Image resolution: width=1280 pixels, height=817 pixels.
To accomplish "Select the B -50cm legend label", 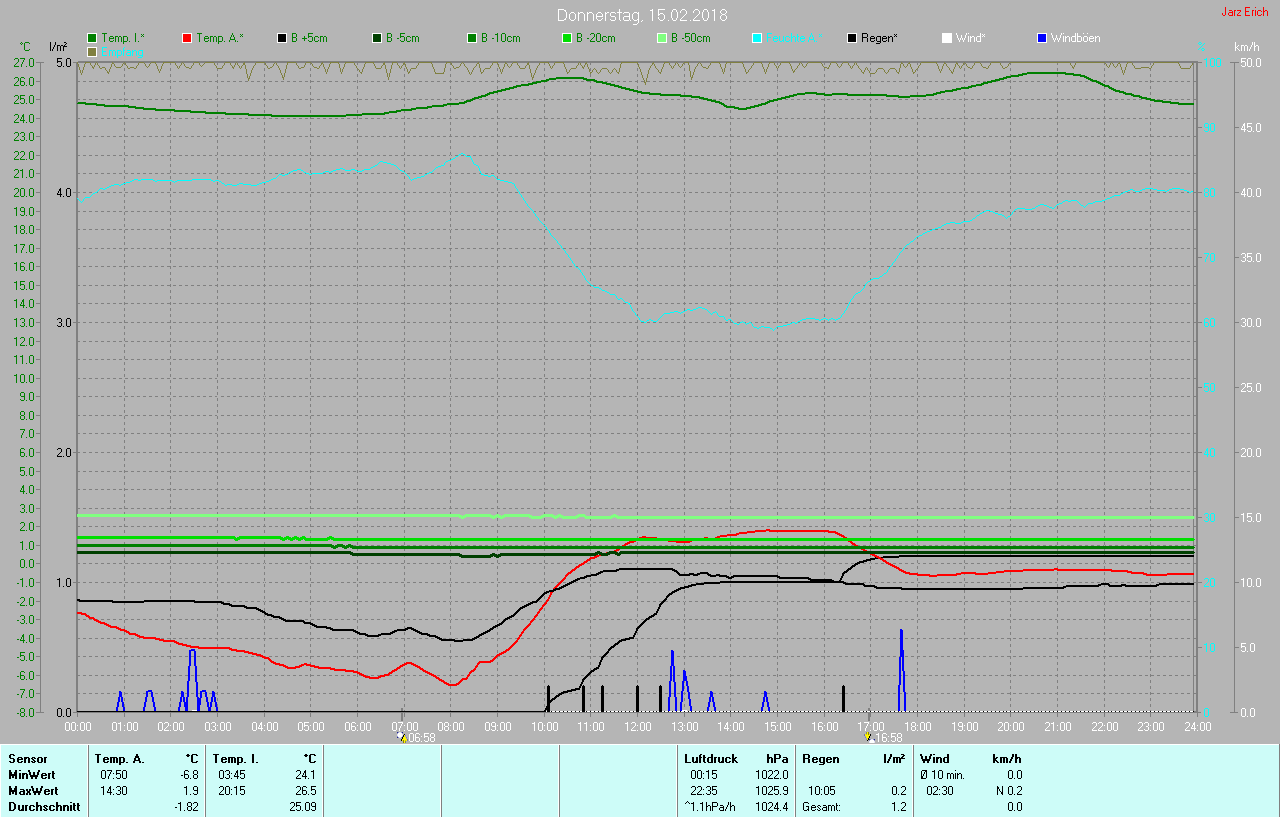I will pyautogui.click(x=688, y=38).
